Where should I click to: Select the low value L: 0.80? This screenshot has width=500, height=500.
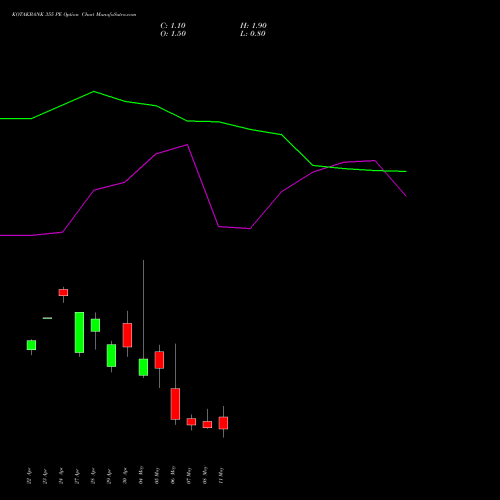coord(253,34)
